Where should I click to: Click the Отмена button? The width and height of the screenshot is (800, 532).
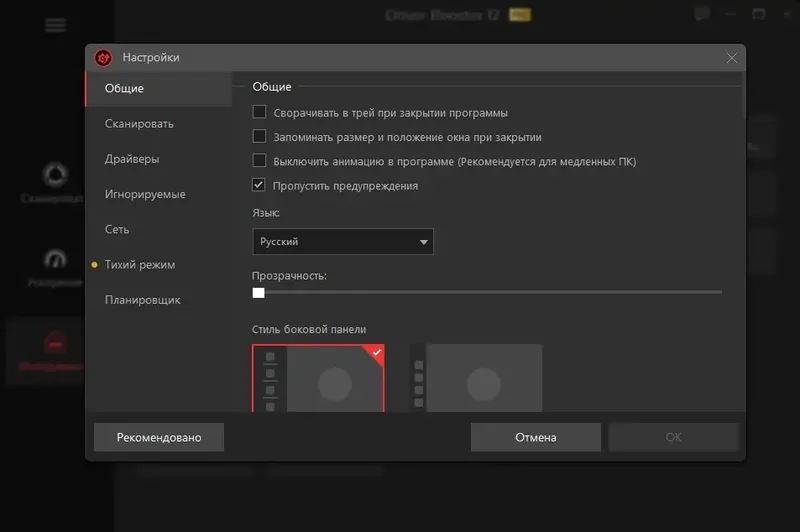coord(536,437)
